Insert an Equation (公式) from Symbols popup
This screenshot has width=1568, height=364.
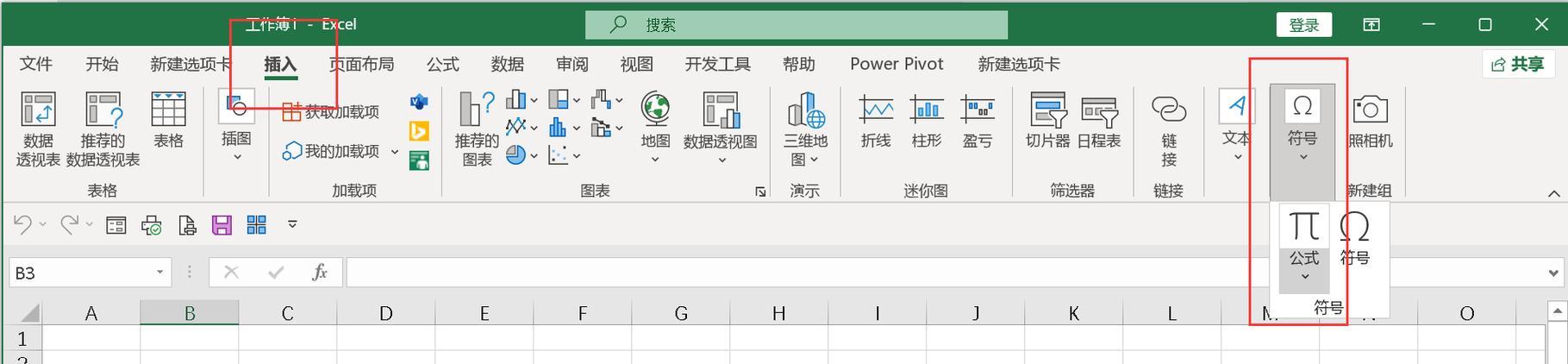pos(1304,247)
